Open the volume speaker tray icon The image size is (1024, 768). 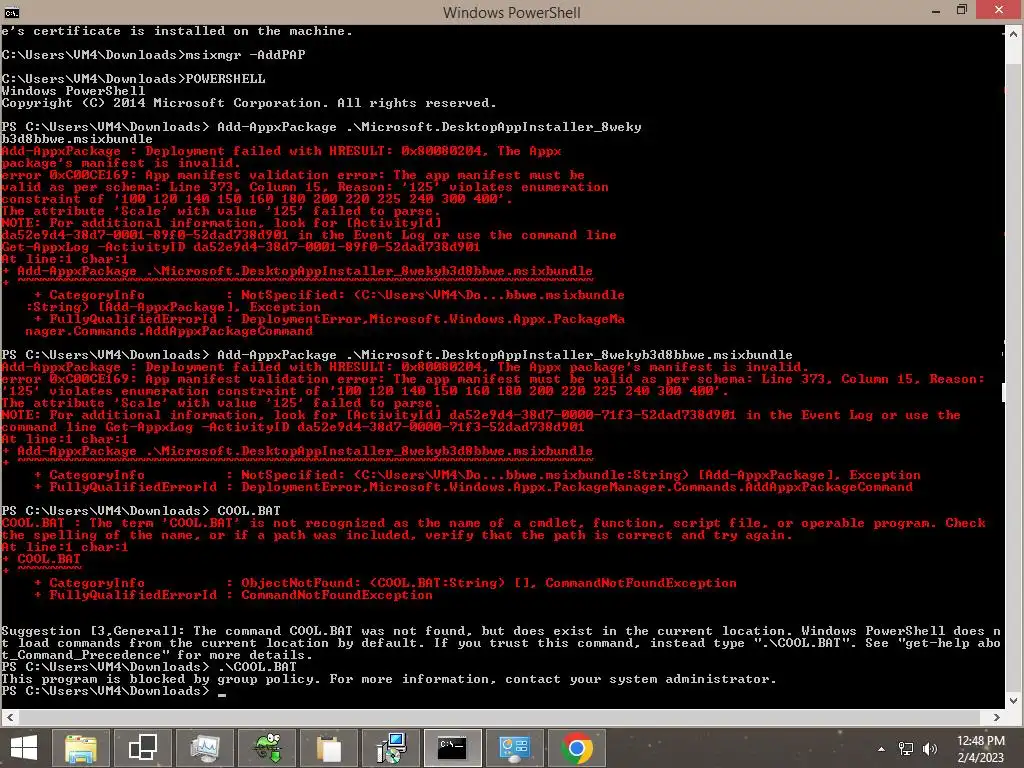(929, 749)
